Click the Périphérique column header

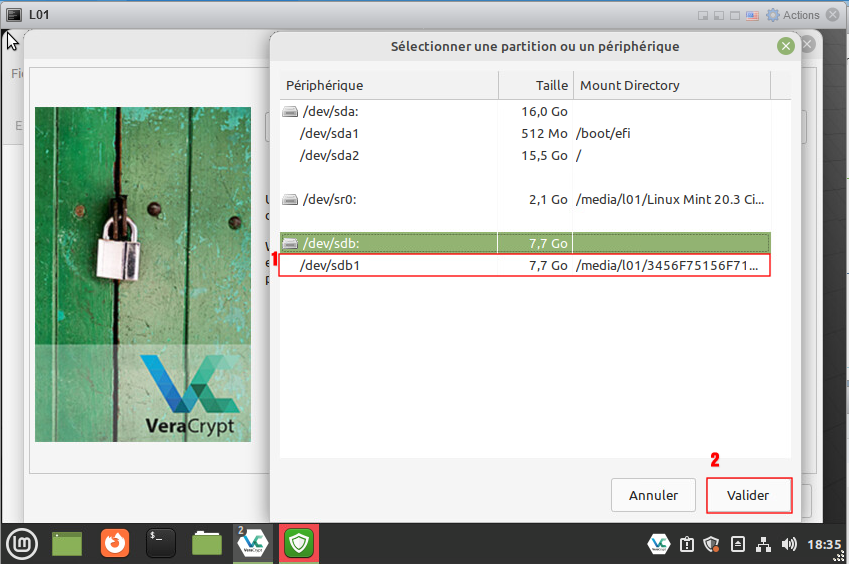[388, 85]
